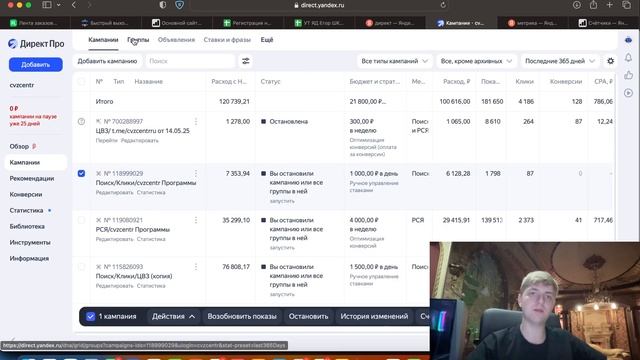640x360 pixels.
Task: Check the checkbox for campaign 119080921
Action: [x=81, y=220]
